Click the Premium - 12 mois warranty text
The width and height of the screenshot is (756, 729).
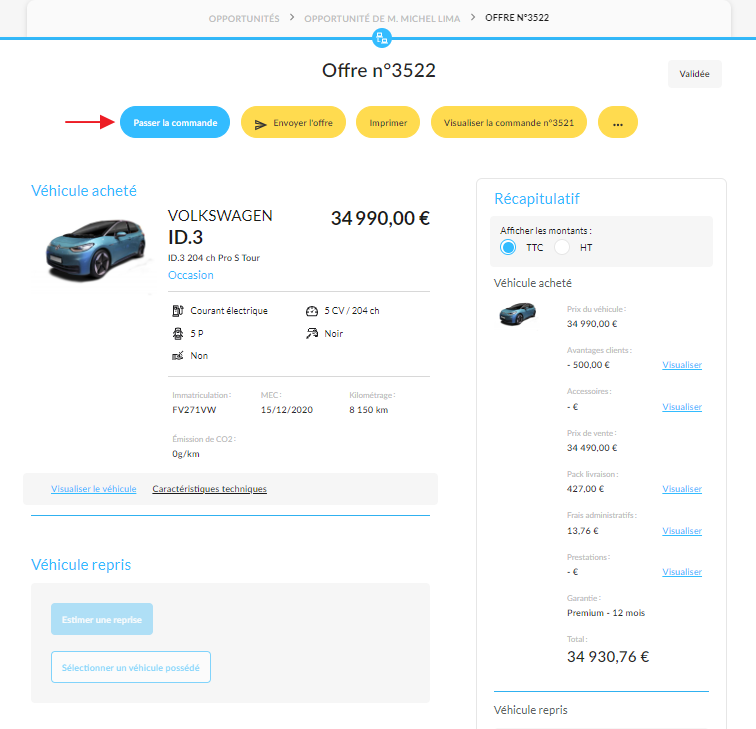pos(606,613)
